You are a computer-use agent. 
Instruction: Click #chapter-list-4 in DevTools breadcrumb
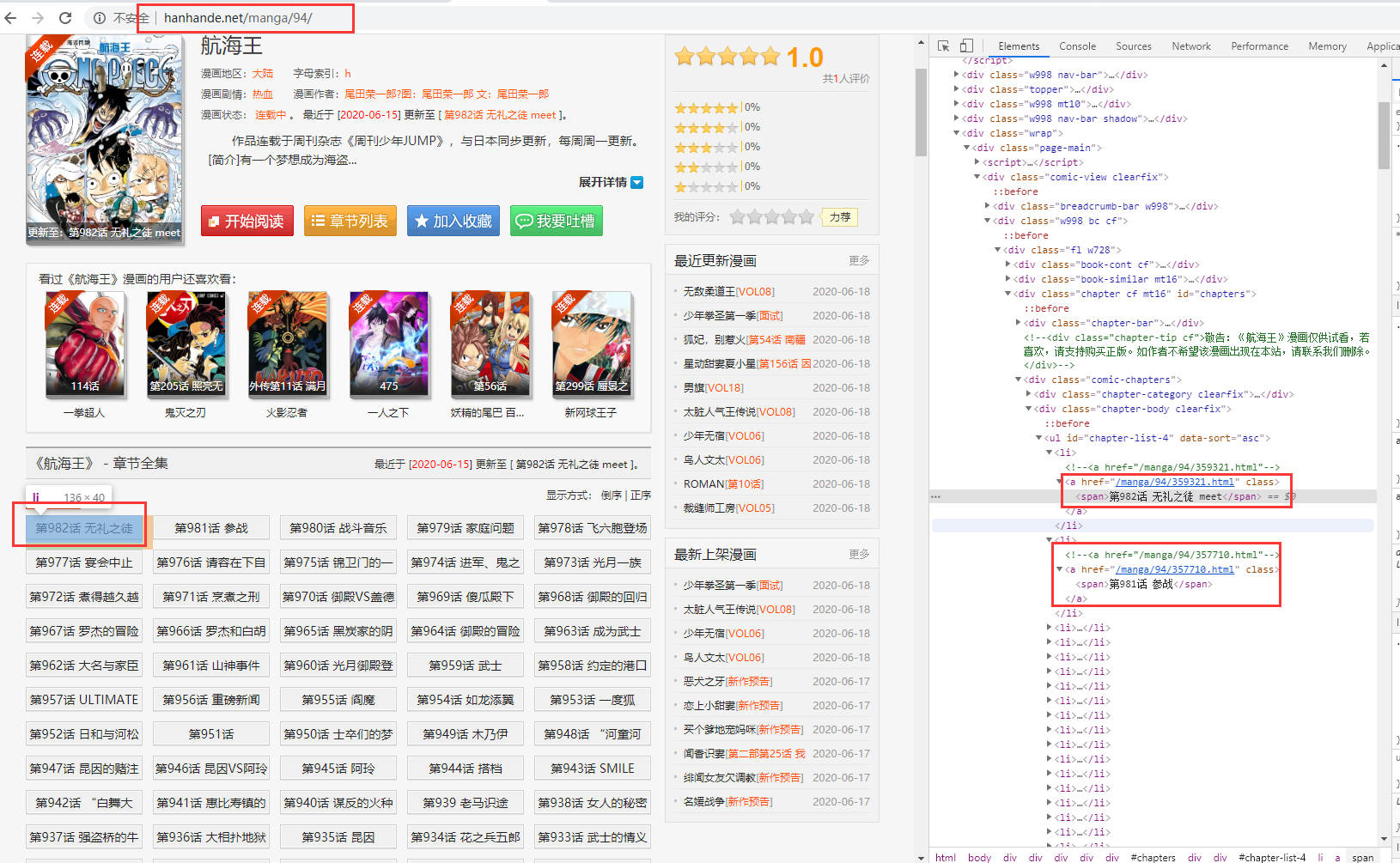tap(1272, 857)
